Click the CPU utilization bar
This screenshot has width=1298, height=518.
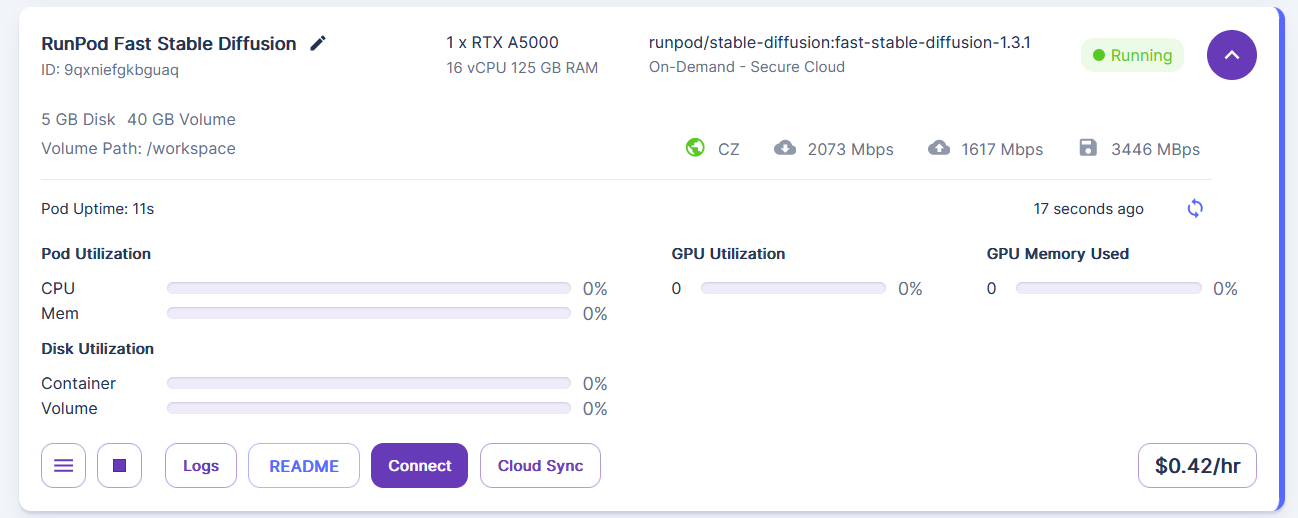(x=368, y=288)
